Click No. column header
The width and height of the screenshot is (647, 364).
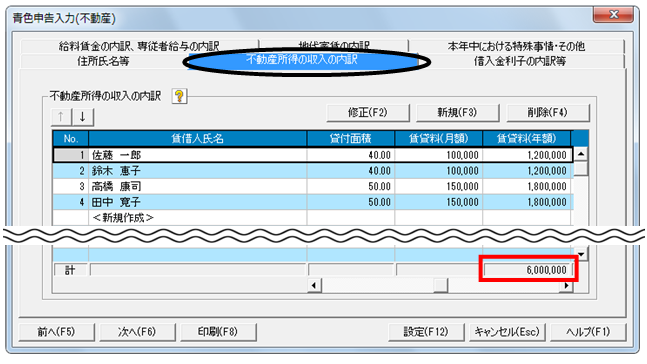[x=71, y=139]
